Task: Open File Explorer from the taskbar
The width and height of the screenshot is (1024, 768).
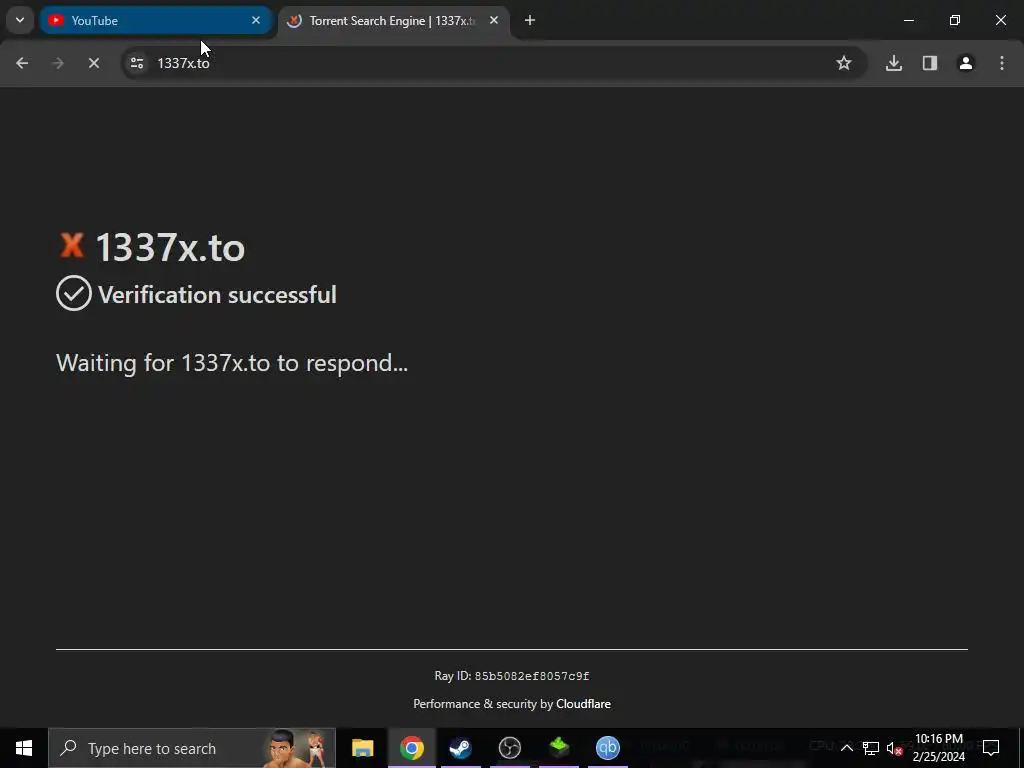Action: [x=362, y=748]
